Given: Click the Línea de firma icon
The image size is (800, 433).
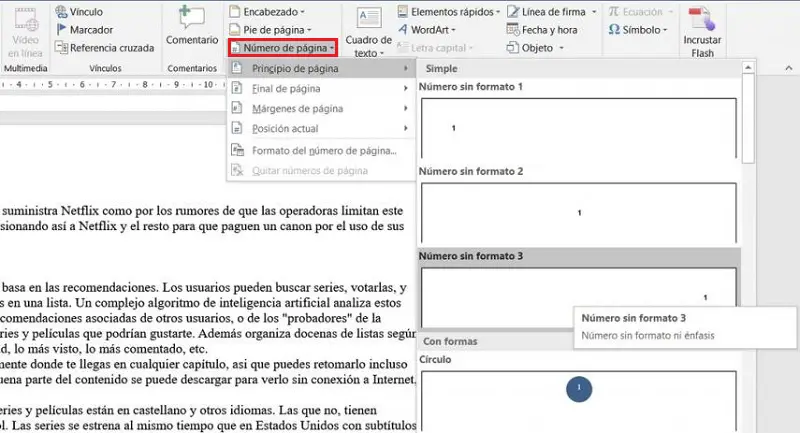Looking at the screenshot, I should [513, 11].
